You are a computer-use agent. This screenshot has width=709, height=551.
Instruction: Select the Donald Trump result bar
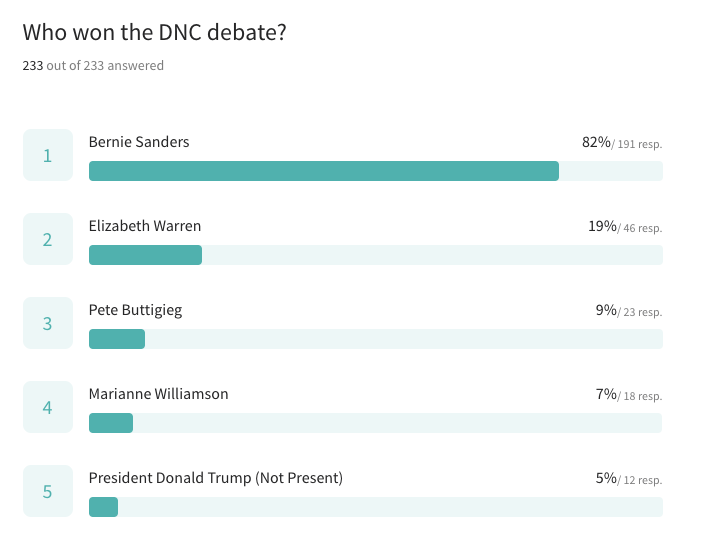376,507
